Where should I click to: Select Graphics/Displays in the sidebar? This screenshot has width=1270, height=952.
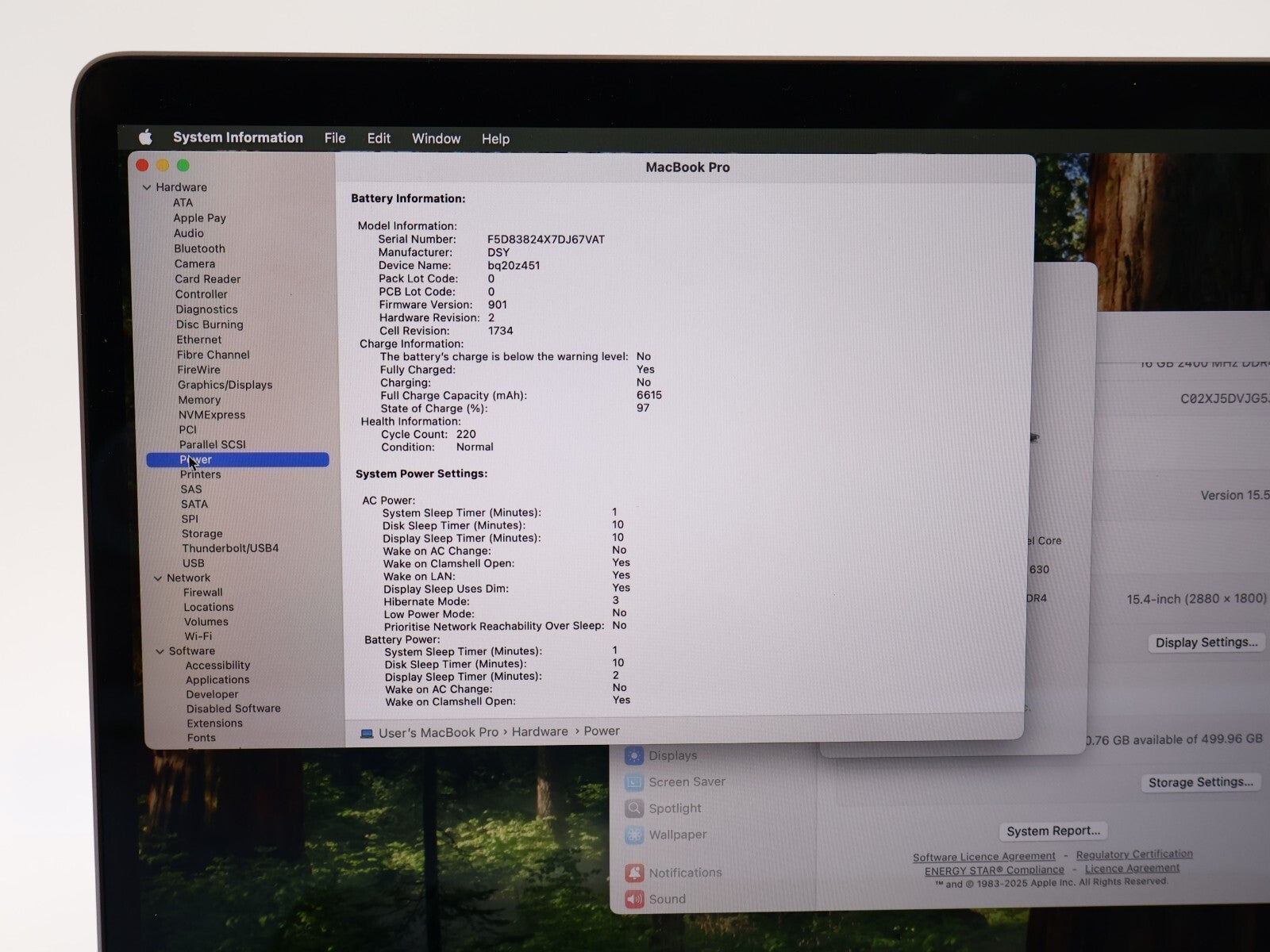(225, 385)
